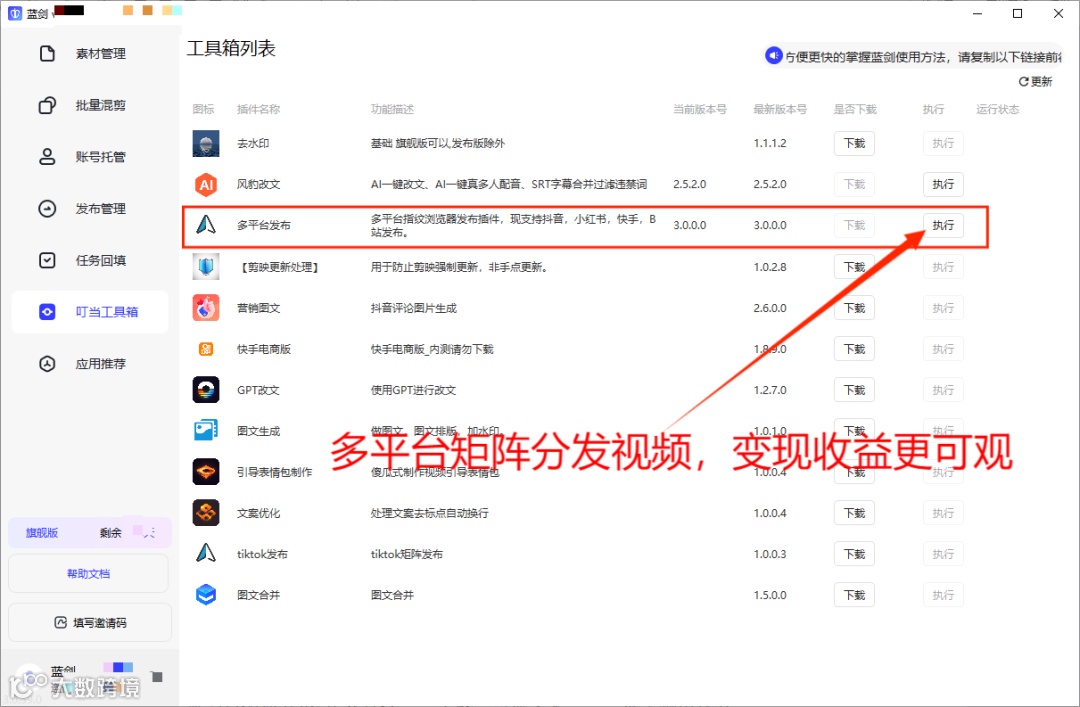Click the 图文生成 picture icon

(206, 431)
